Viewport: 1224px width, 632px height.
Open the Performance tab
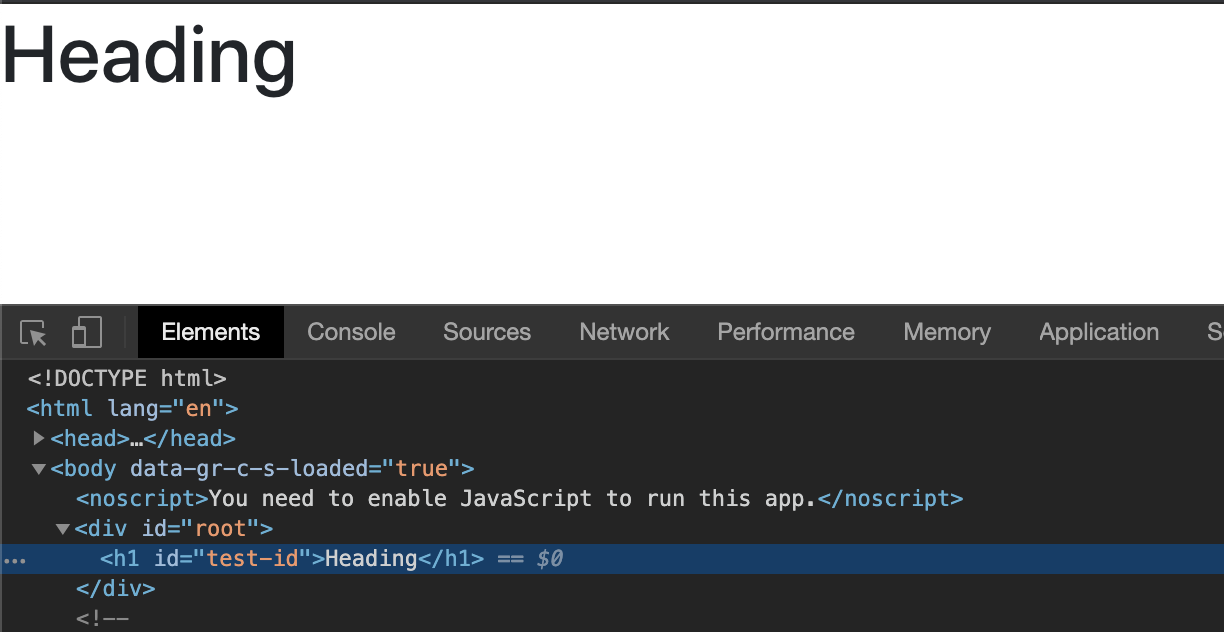pyautogui.click(x=786, y=332)
